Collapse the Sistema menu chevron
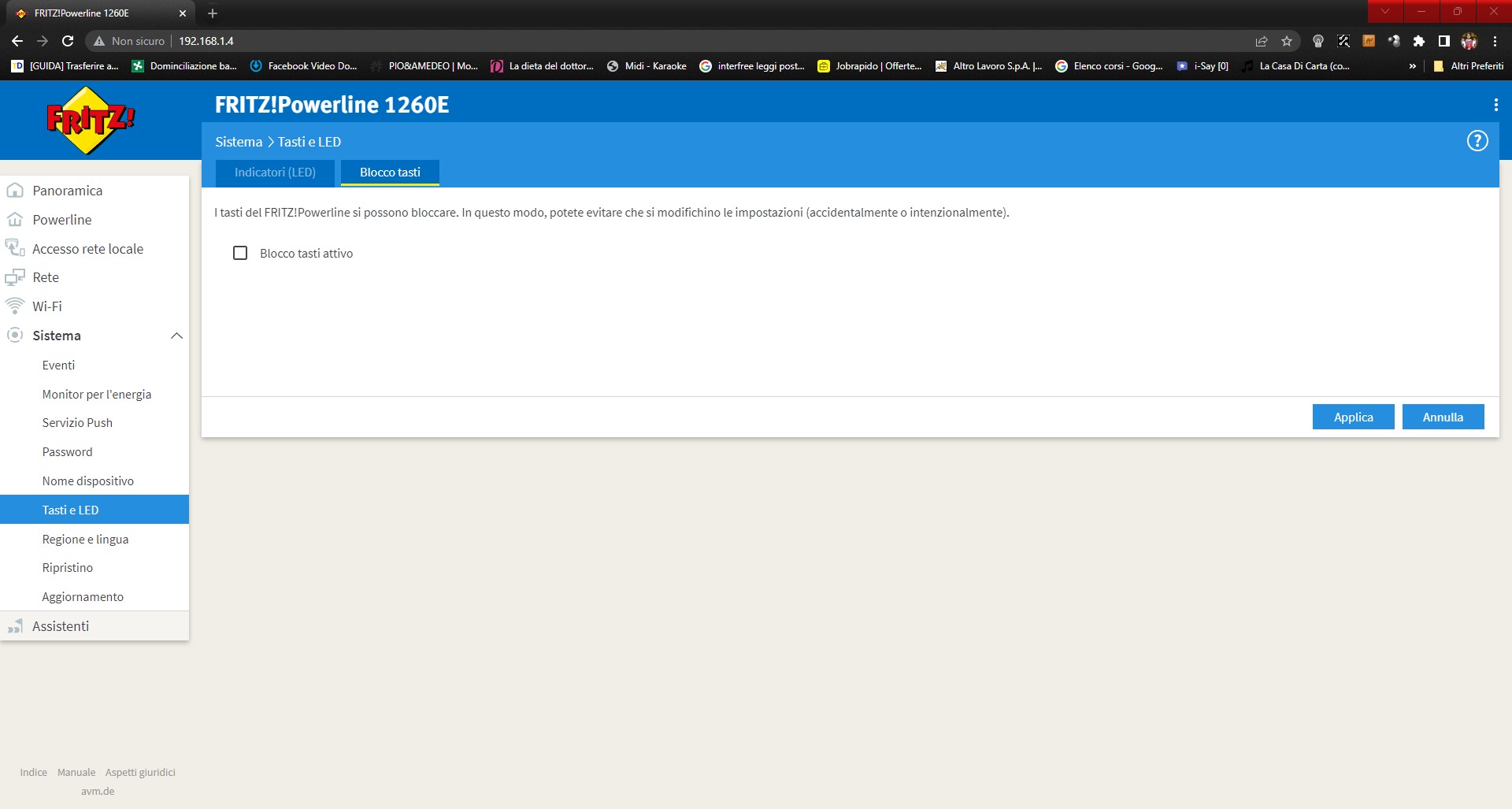Viewport: 1512px width, 809px height. click(176, 336)
